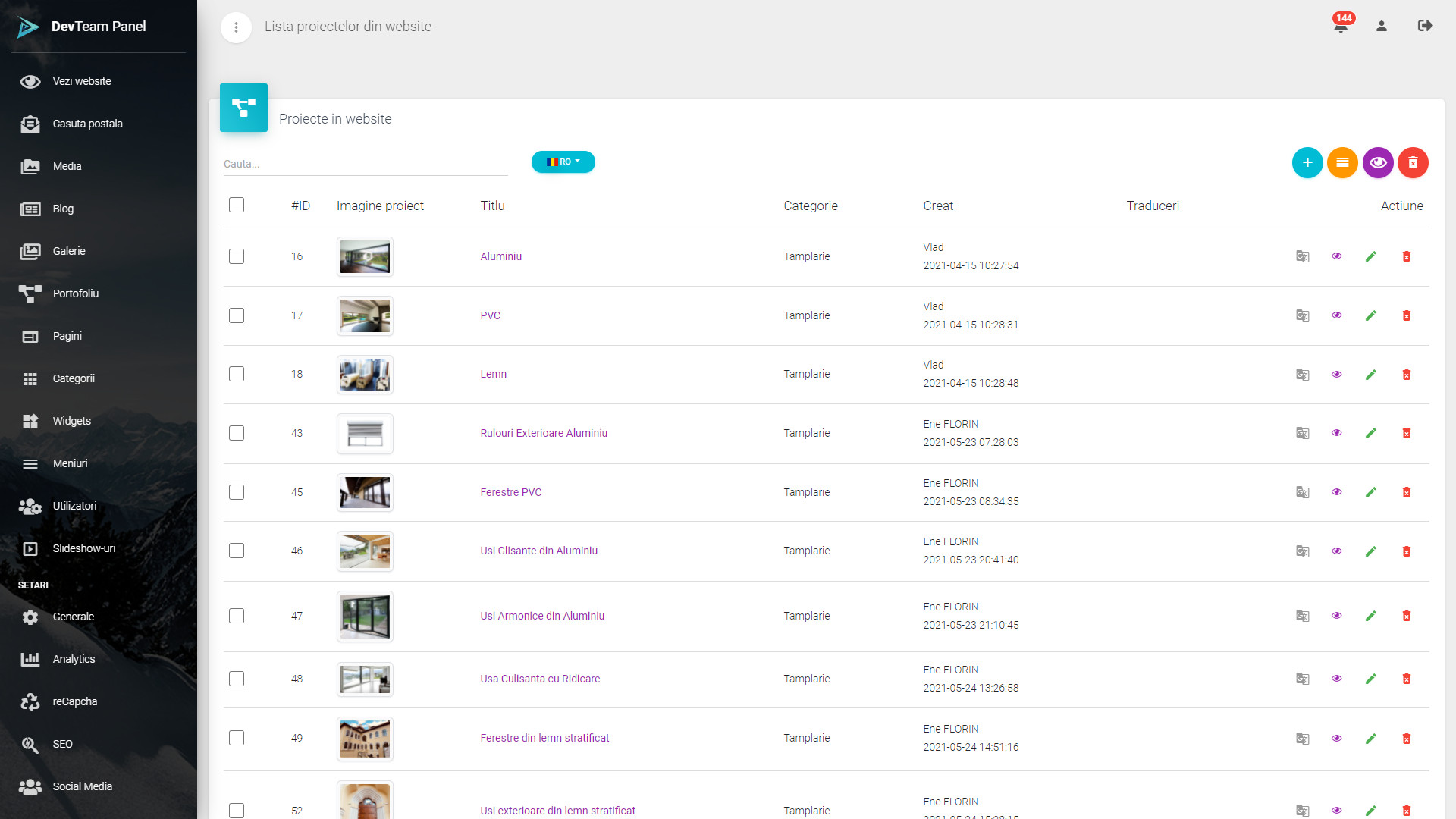Go to Analytics in the sidebar
1456x819 pixels.
point(74,659)
